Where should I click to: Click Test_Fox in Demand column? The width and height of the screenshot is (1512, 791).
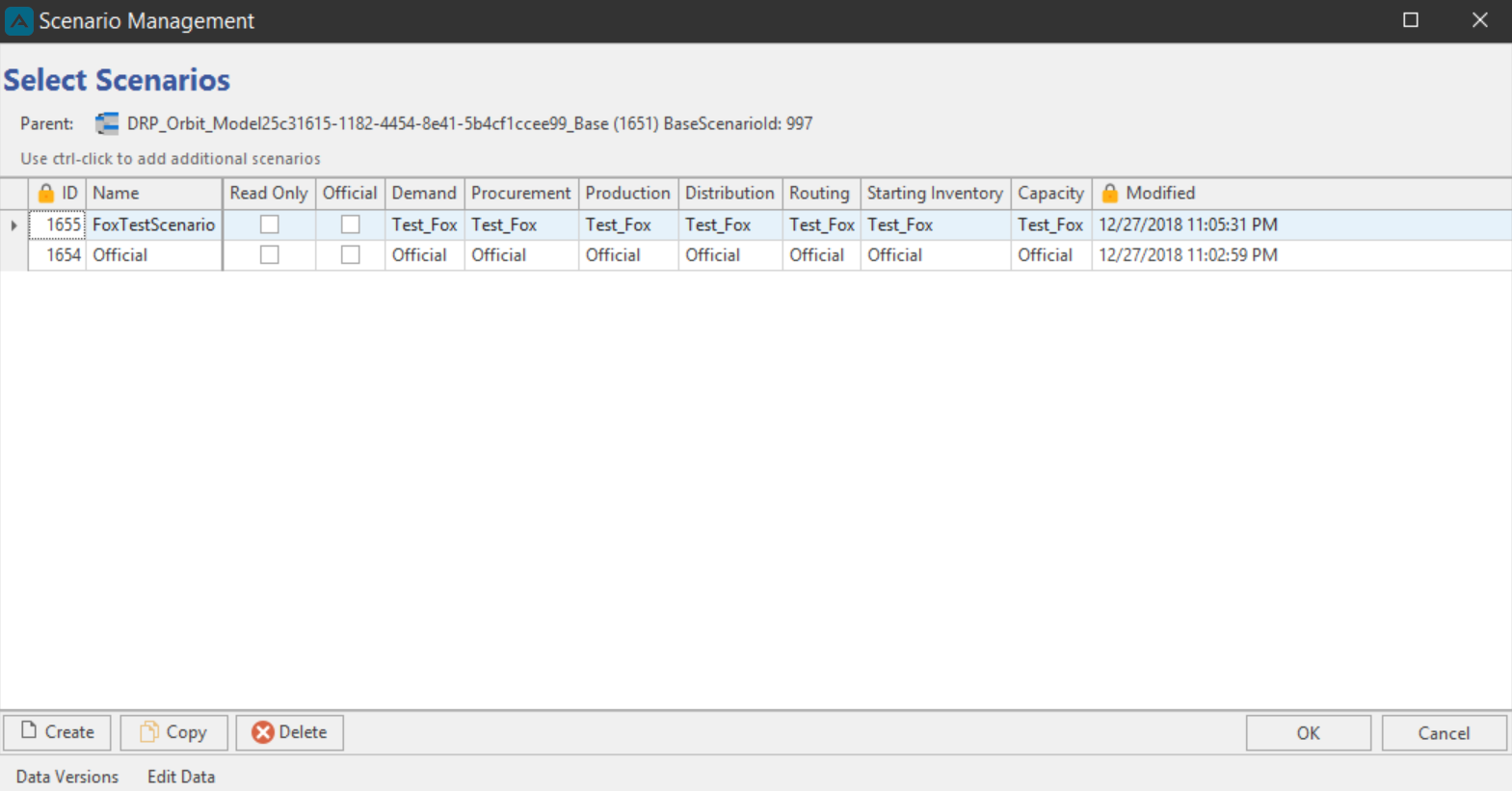(x=424, y=224)
